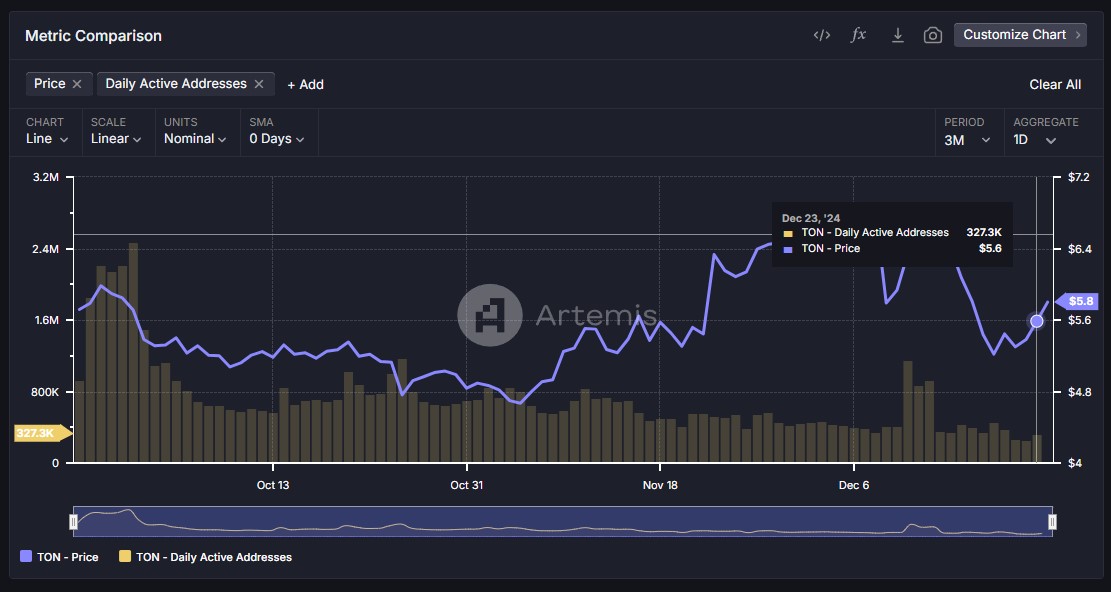Add another metric with + Add
Image resolution: width=1111 pixels, height=592 pixels.
(x=305, y=84)
